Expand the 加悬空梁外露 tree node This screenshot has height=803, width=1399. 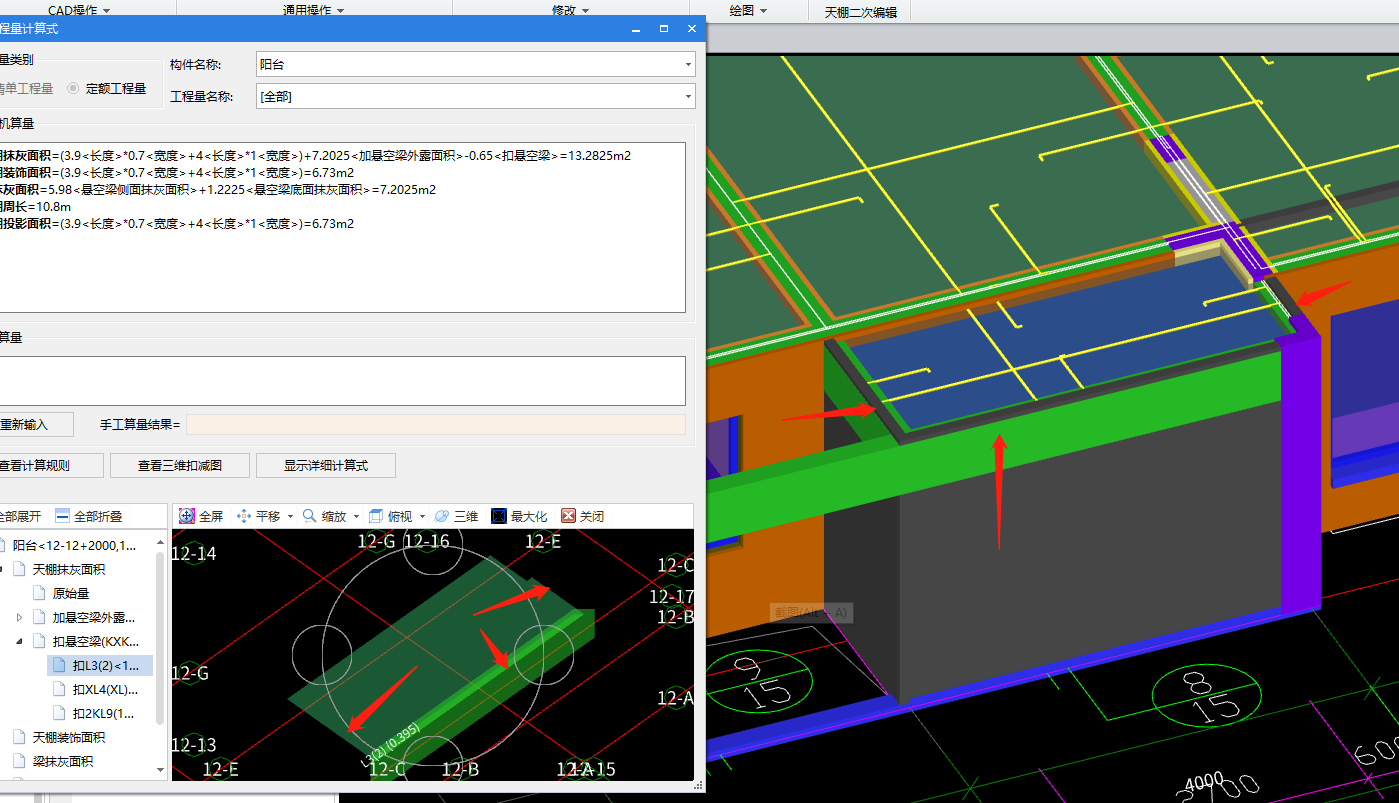tap(19, 617)
